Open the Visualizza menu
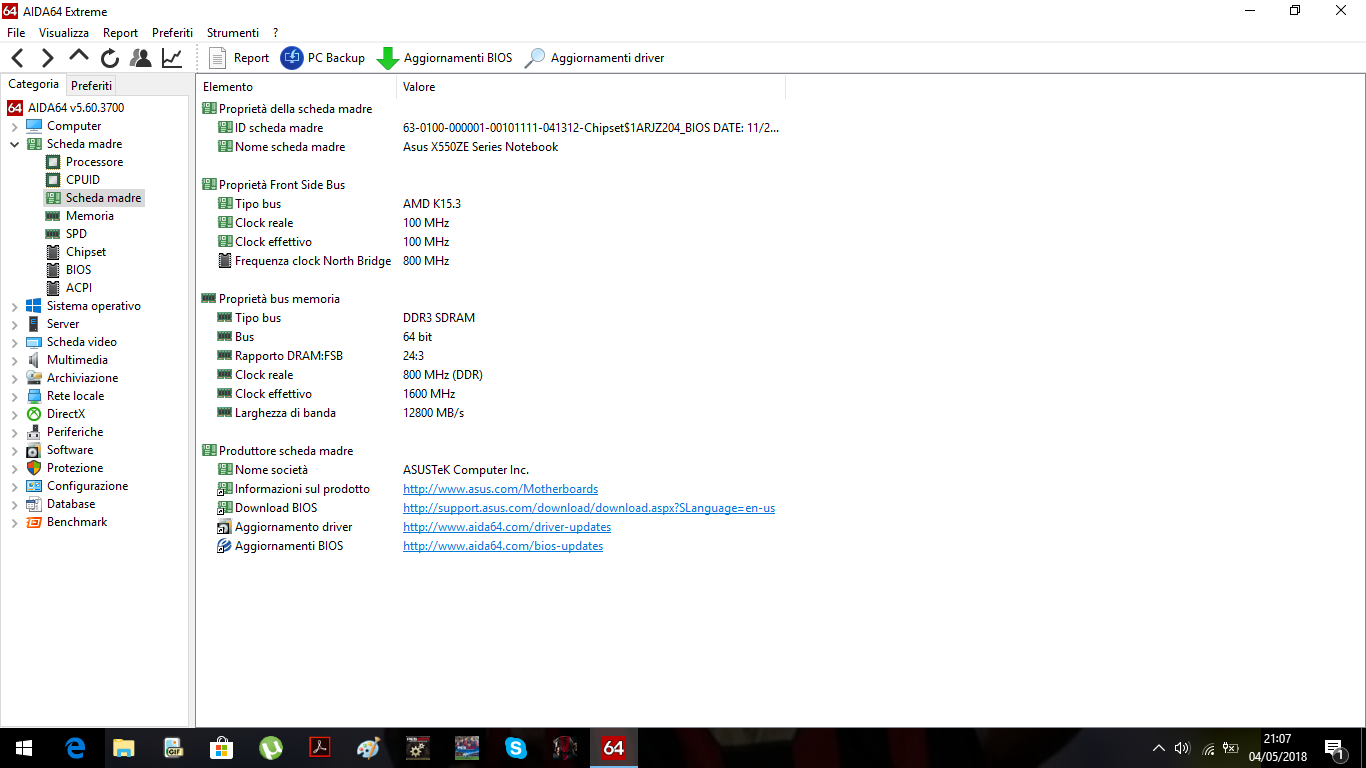1366x768 pixels. 64,33
